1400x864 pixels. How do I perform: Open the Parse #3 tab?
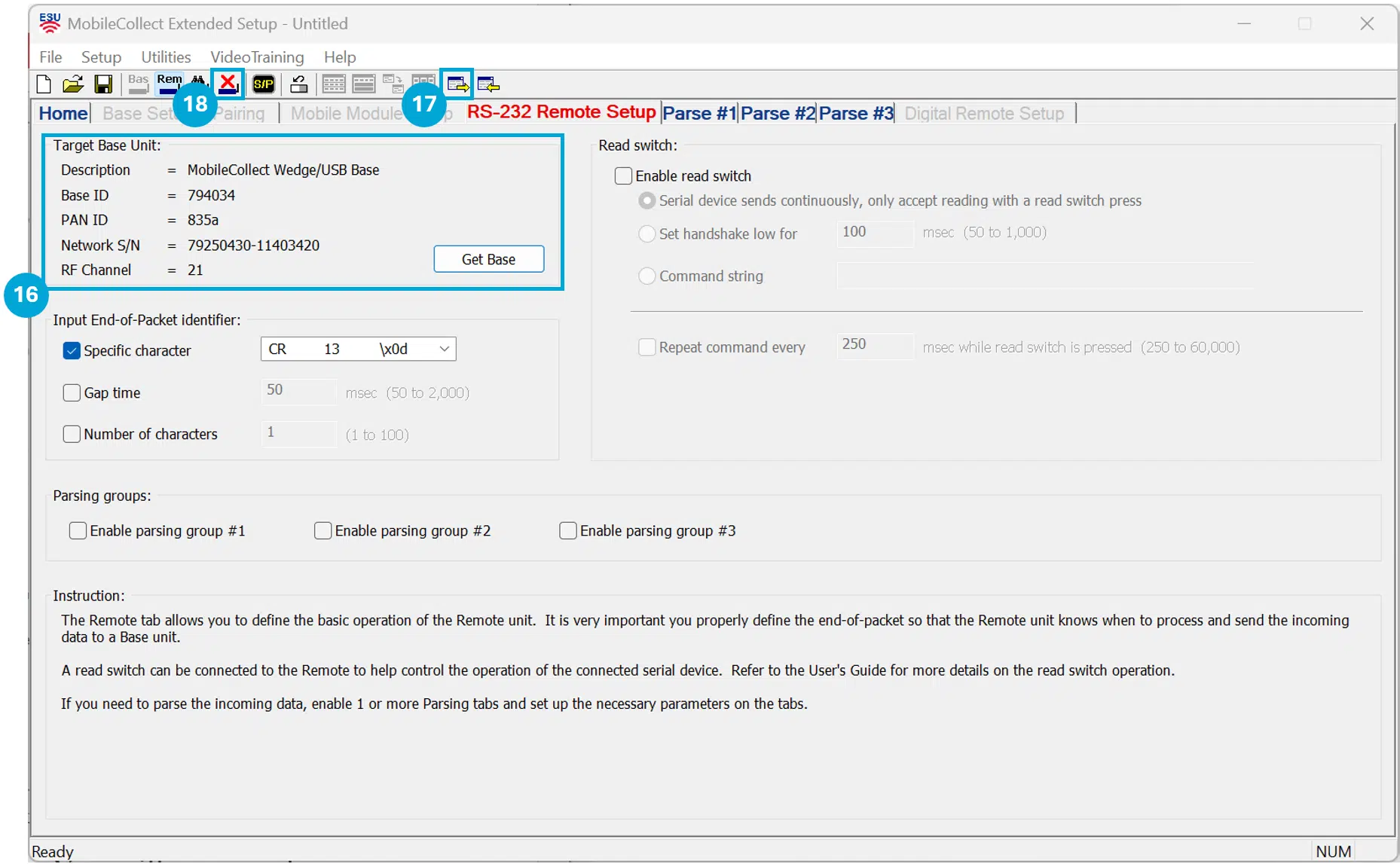point(856,114)
